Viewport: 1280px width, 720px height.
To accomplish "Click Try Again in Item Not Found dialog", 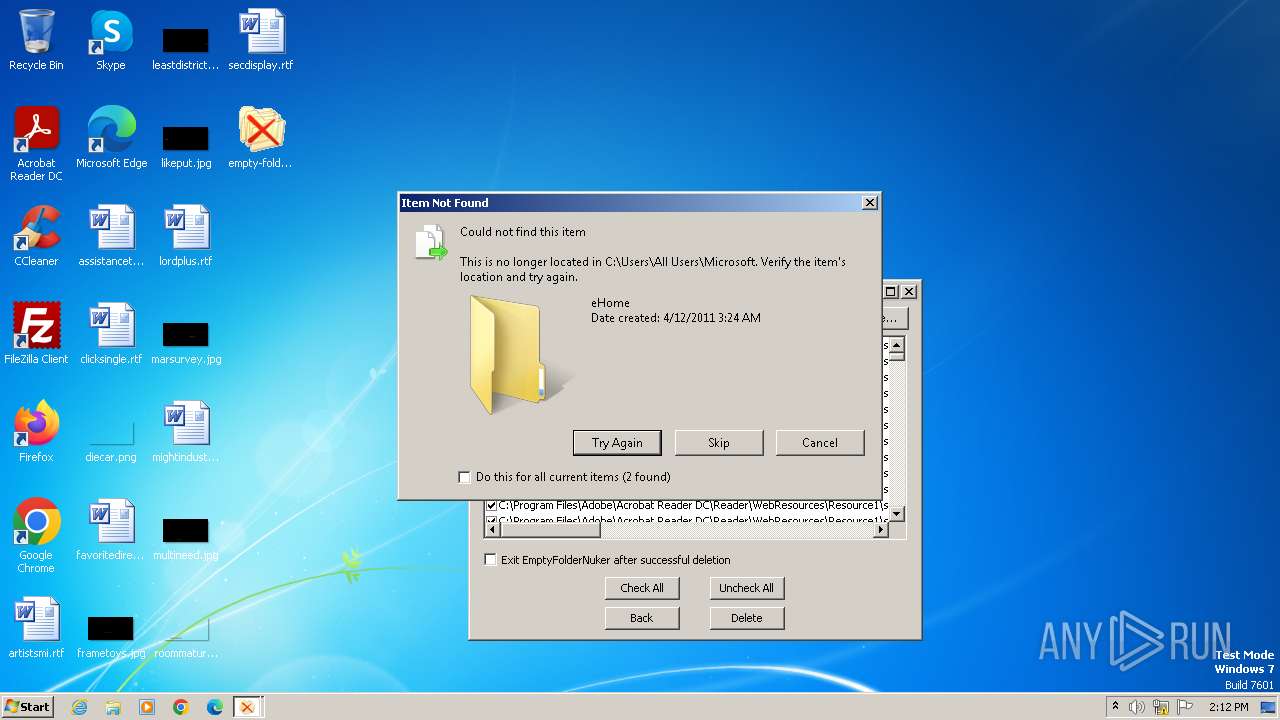I will click(x=617, y=443).
